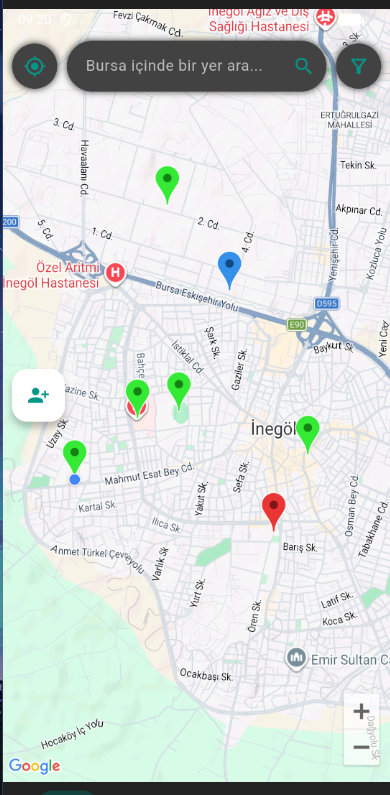Image resolution: width=390 pixels, height=795 pixels.
Task: Click the 'Ilıca Sk.' street label
Action: [x=167, y=525]
